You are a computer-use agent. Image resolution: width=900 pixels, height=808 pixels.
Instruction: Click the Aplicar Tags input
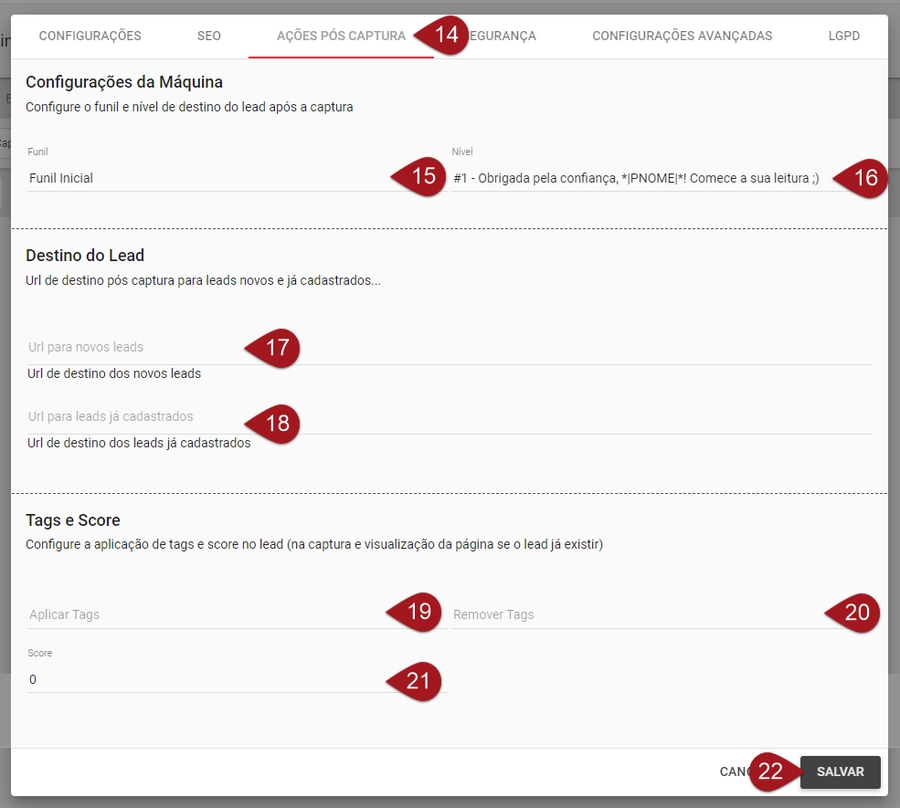tap(200, 614)
